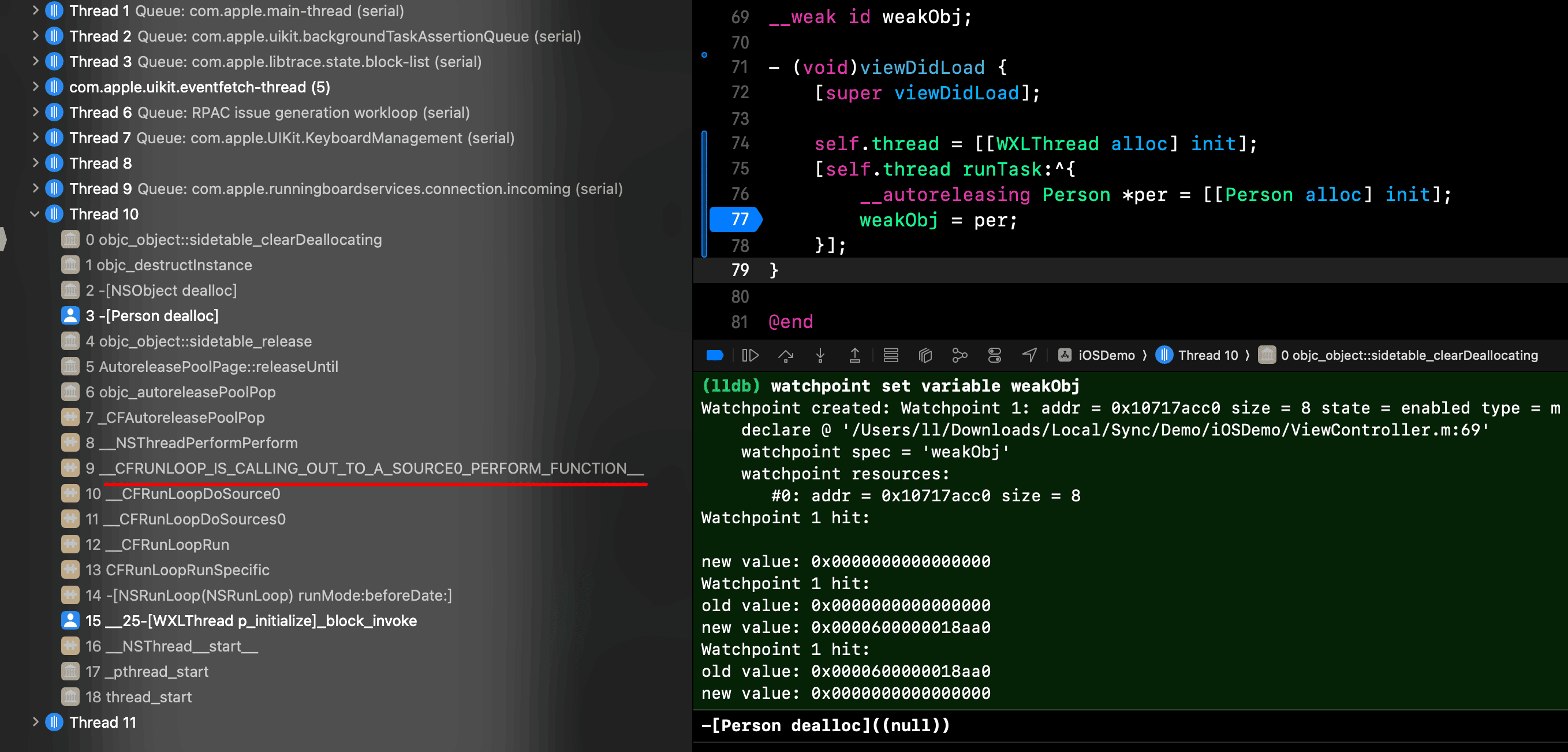Viewport: 1568px width, 752px height.
Task: Click the Environment Overrides icon
Action: (x=995, y=355)
